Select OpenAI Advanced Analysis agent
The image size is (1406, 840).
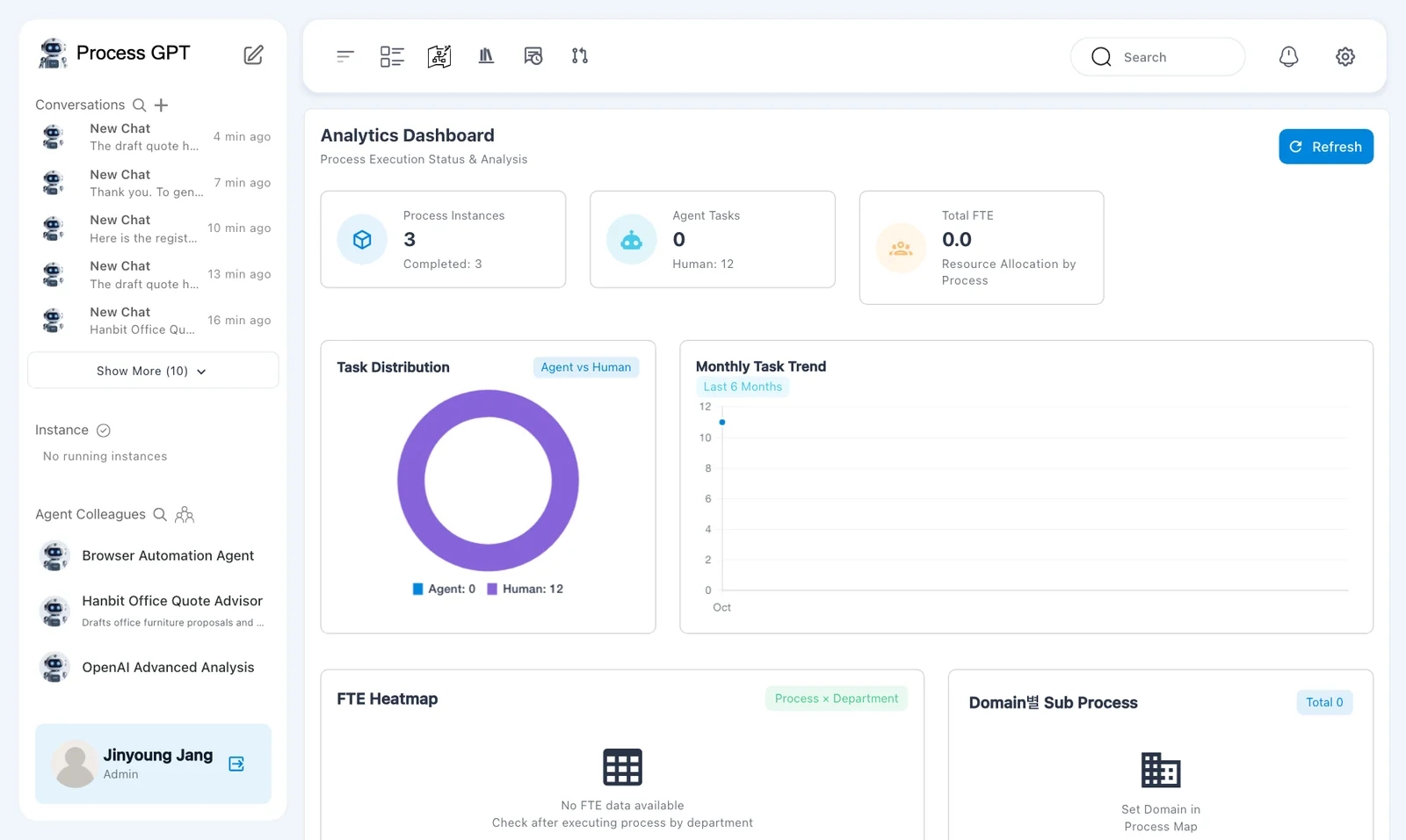tap(154, 667)
